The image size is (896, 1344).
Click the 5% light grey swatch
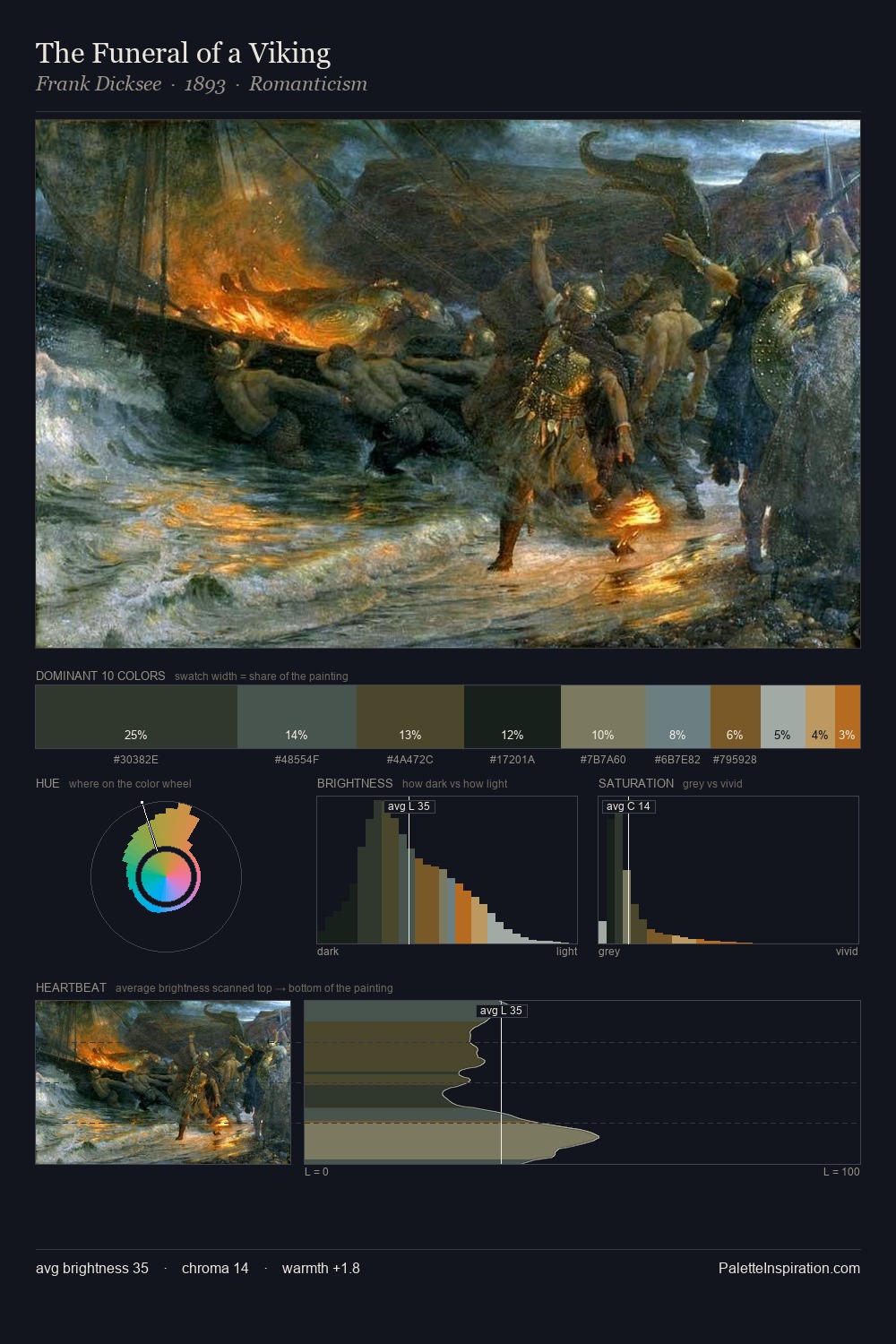click(783, 717)
